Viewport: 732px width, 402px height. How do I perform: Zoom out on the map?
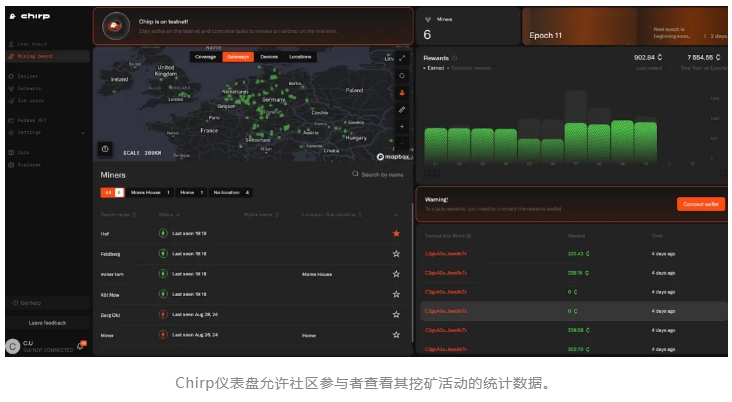coord(402,142)
